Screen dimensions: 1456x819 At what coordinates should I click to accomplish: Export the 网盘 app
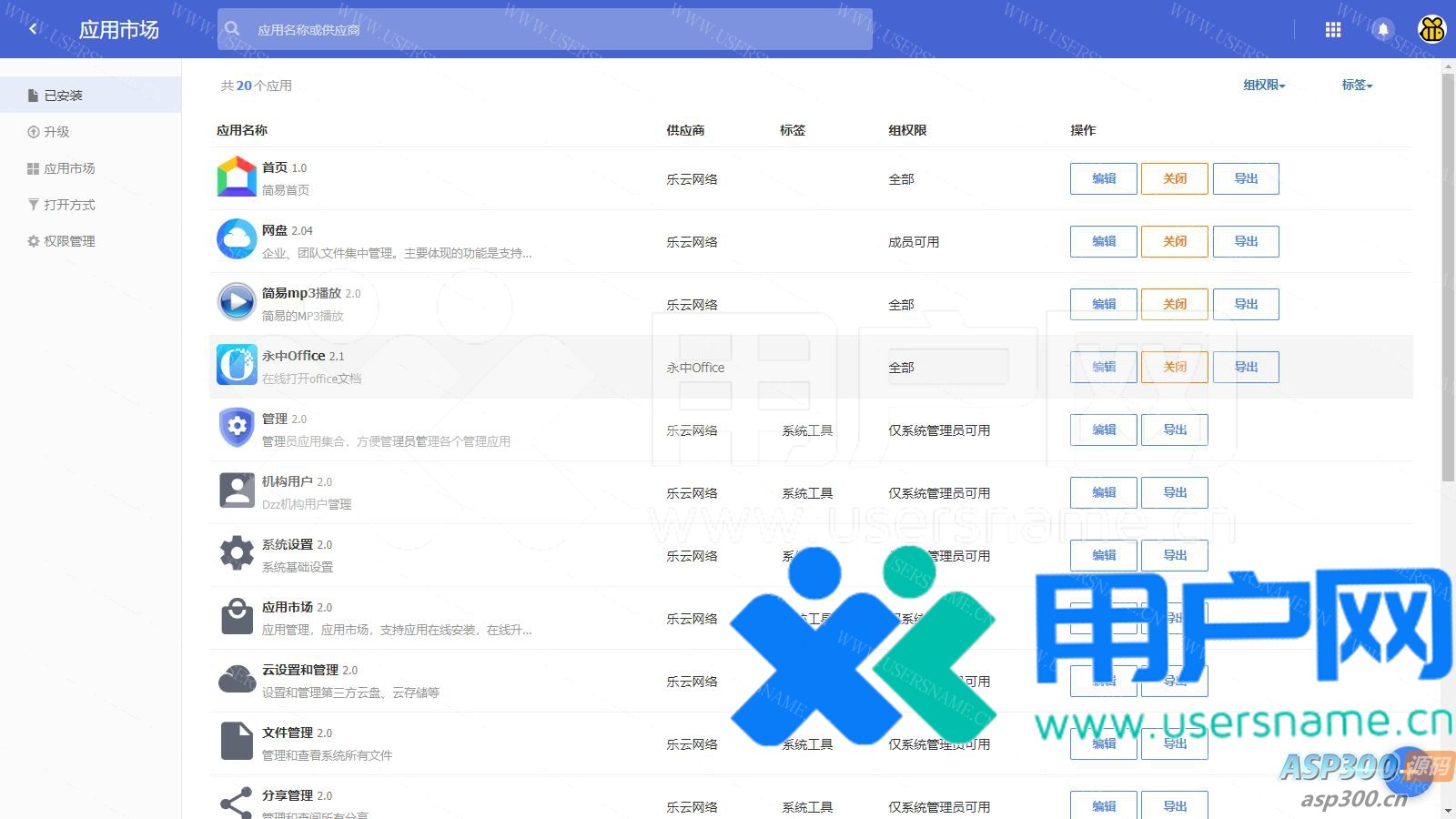(x=1246, y=241)
